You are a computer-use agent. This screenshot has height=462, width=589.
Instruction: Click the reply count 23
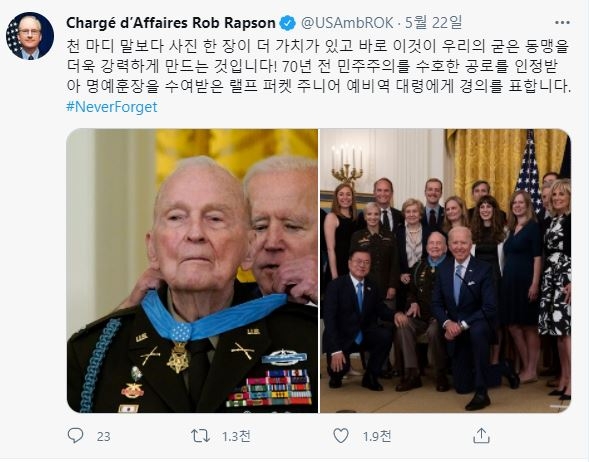click(103, 436)
